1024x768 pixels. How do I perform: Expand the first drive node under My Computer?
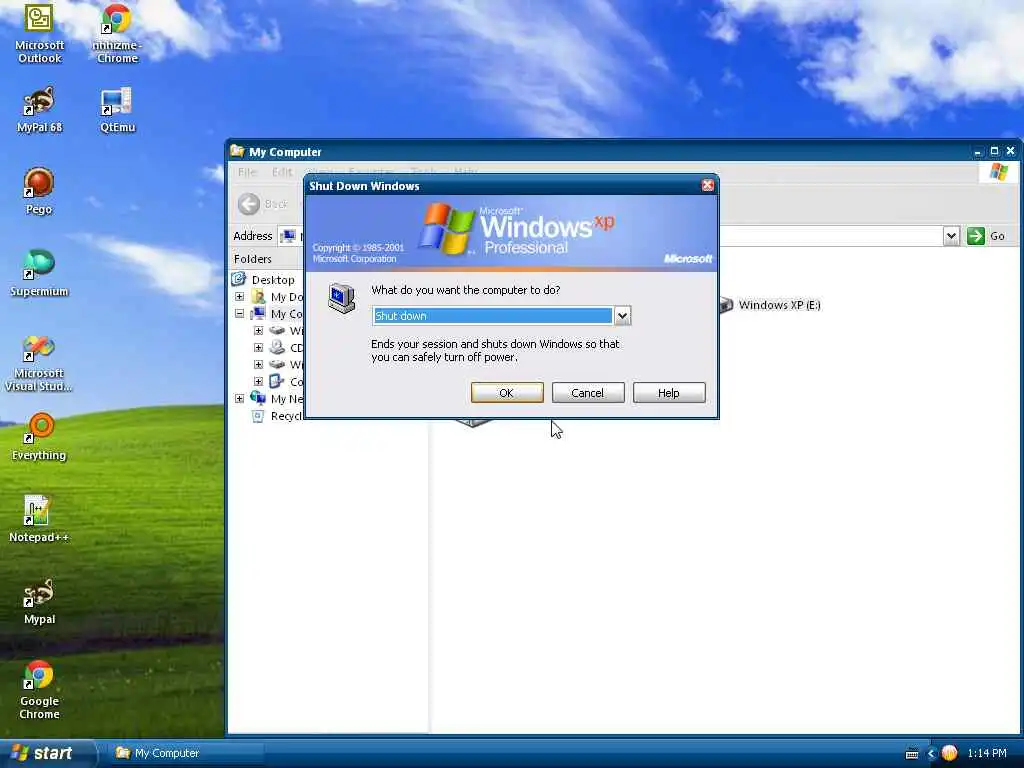tap(259, 330)
